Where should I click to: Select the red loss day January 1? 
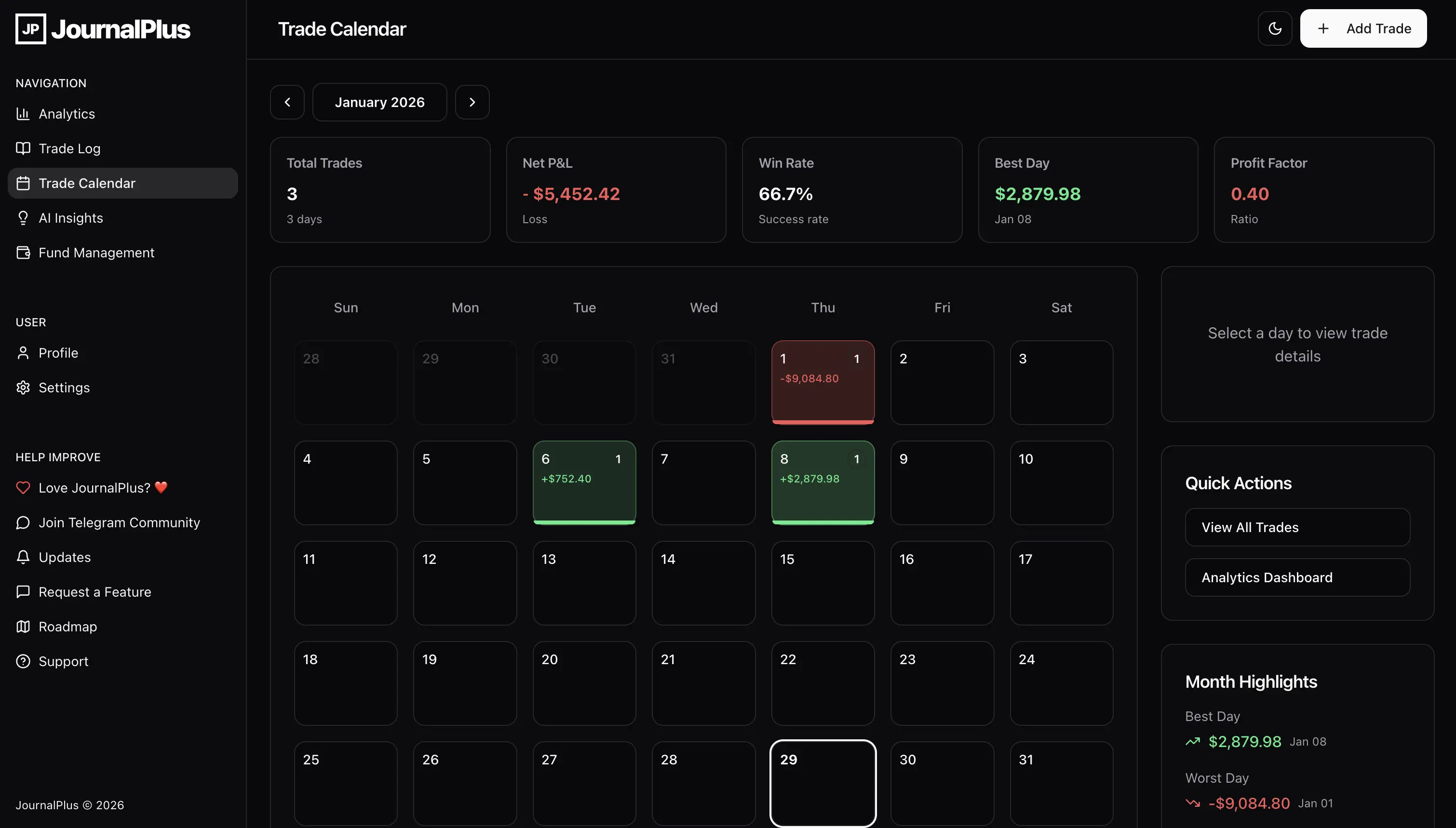click(822, 382)
